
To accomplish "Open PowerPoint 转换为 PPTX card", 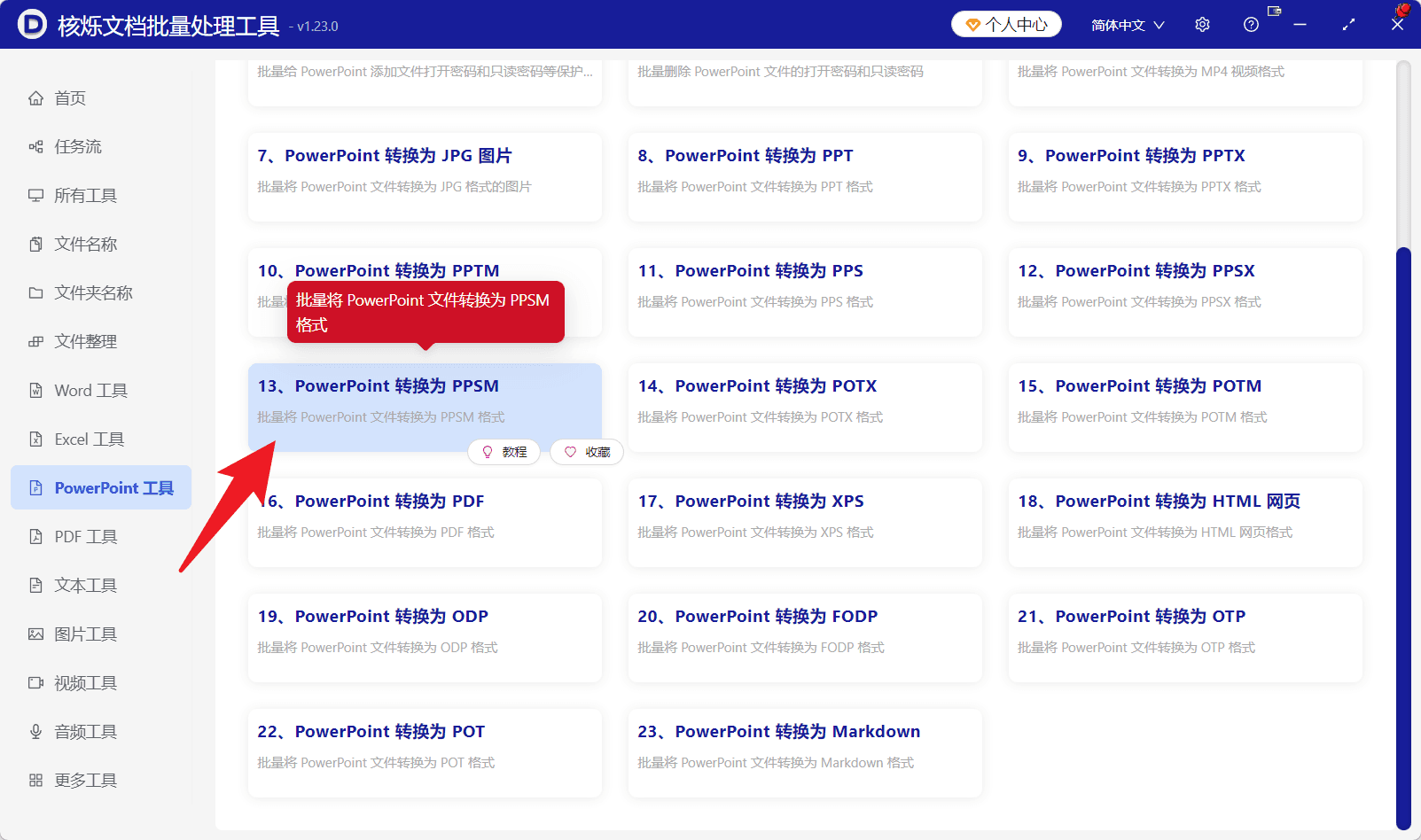I will click(1185, 177).
